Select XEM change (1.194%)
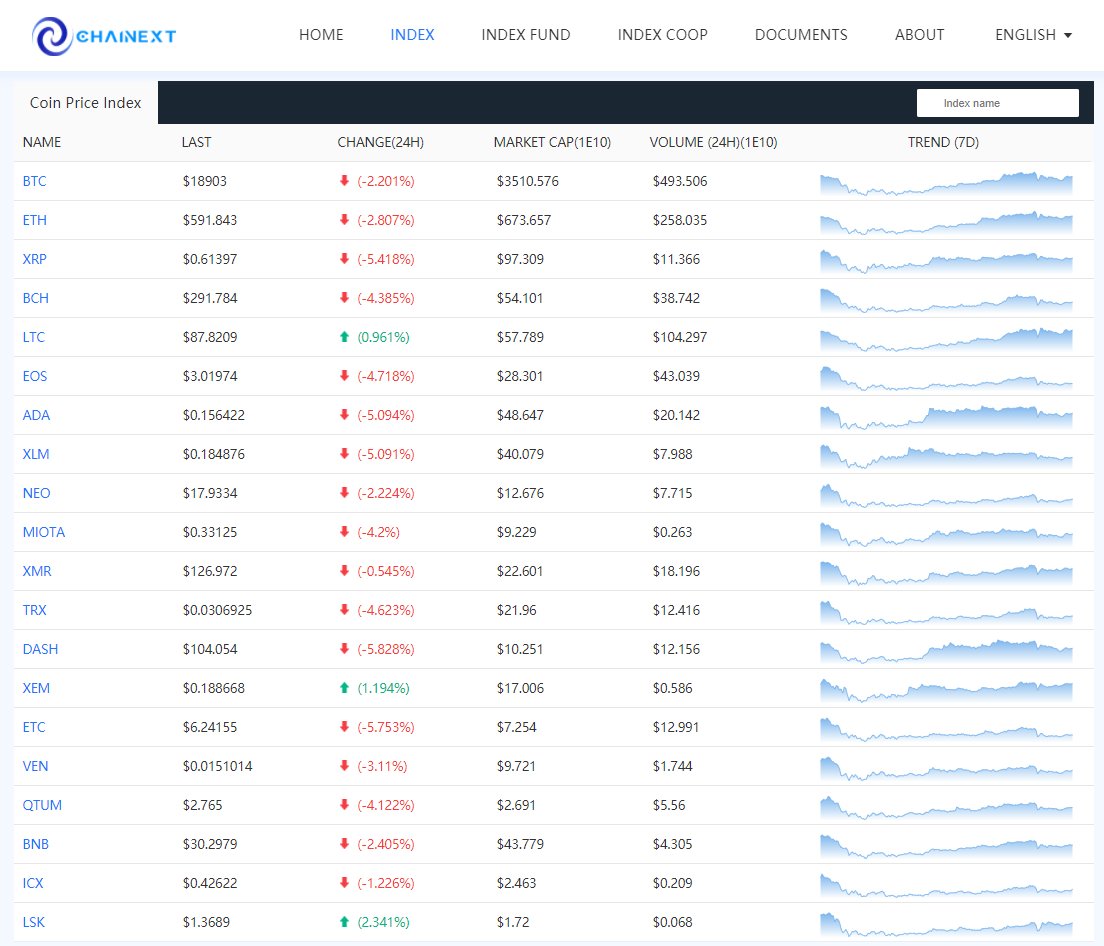The image size is (1104, 946). (x=384, y=688)
